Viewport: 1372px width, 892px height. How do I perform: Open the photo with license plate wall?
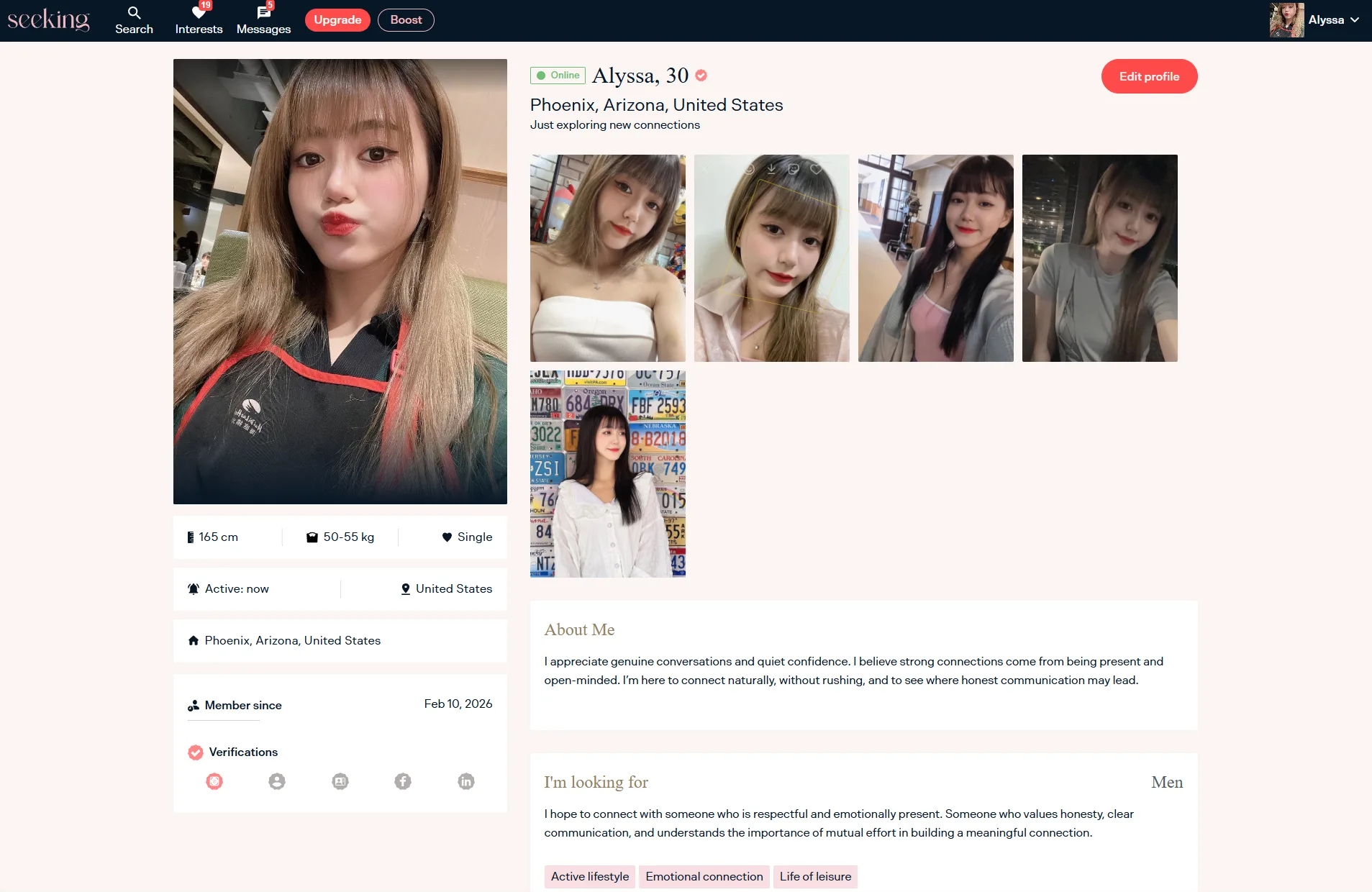(607, 474)
